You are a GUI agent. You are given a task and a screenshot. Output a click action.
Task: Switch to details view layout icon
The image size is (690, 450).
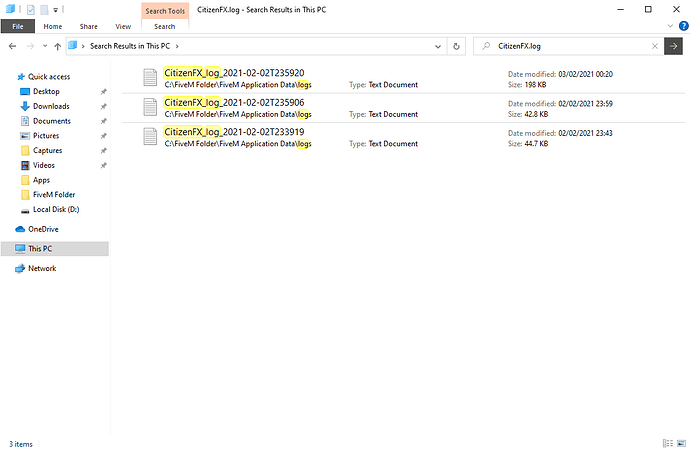pos(667,442)
